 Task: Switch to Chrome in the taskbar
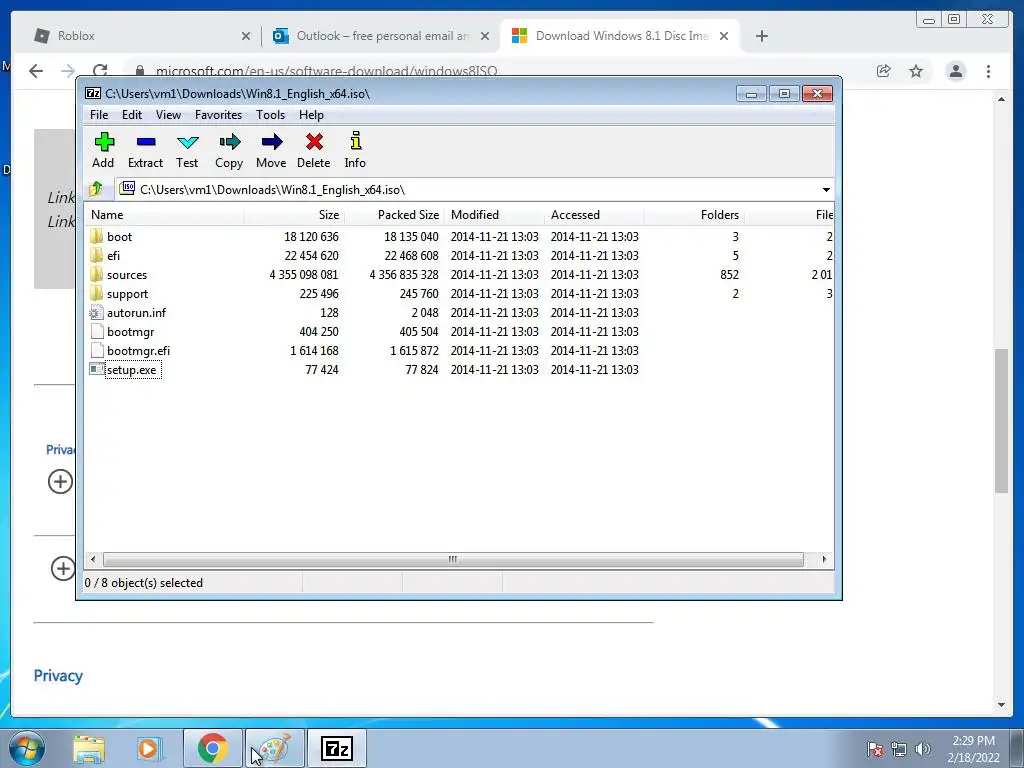[x=213, y=748]
